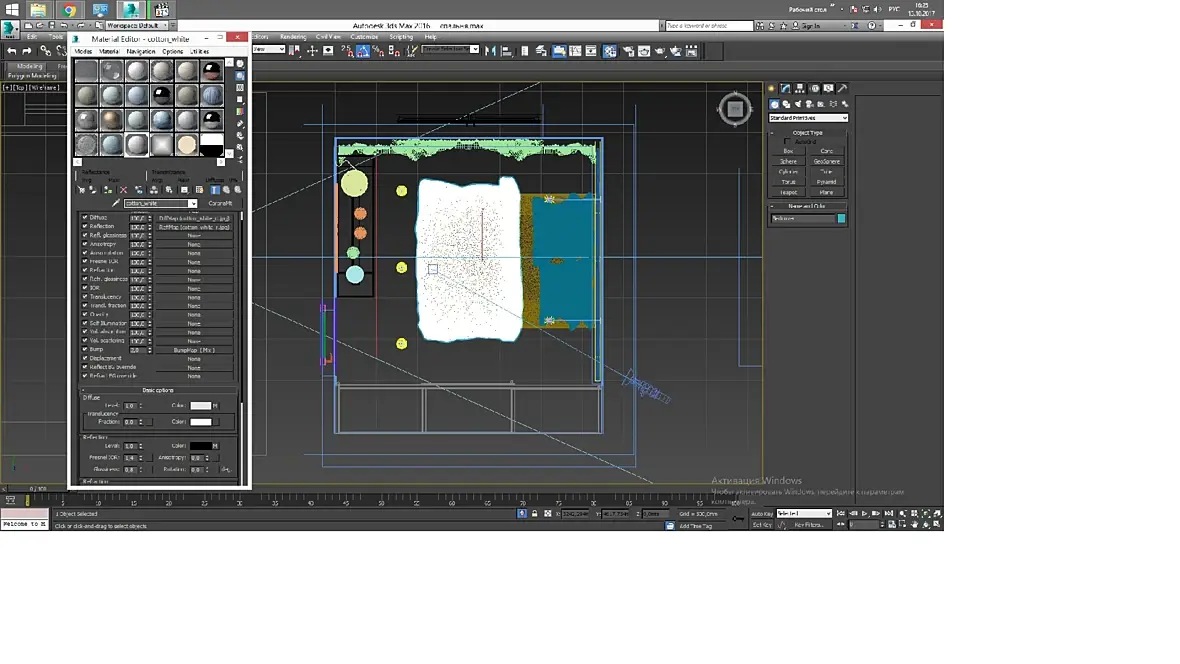The width and height of the screenshot is (1180, 664).
Task: Click the Utilities hammer icon
Action: click(x=842, y=88)
